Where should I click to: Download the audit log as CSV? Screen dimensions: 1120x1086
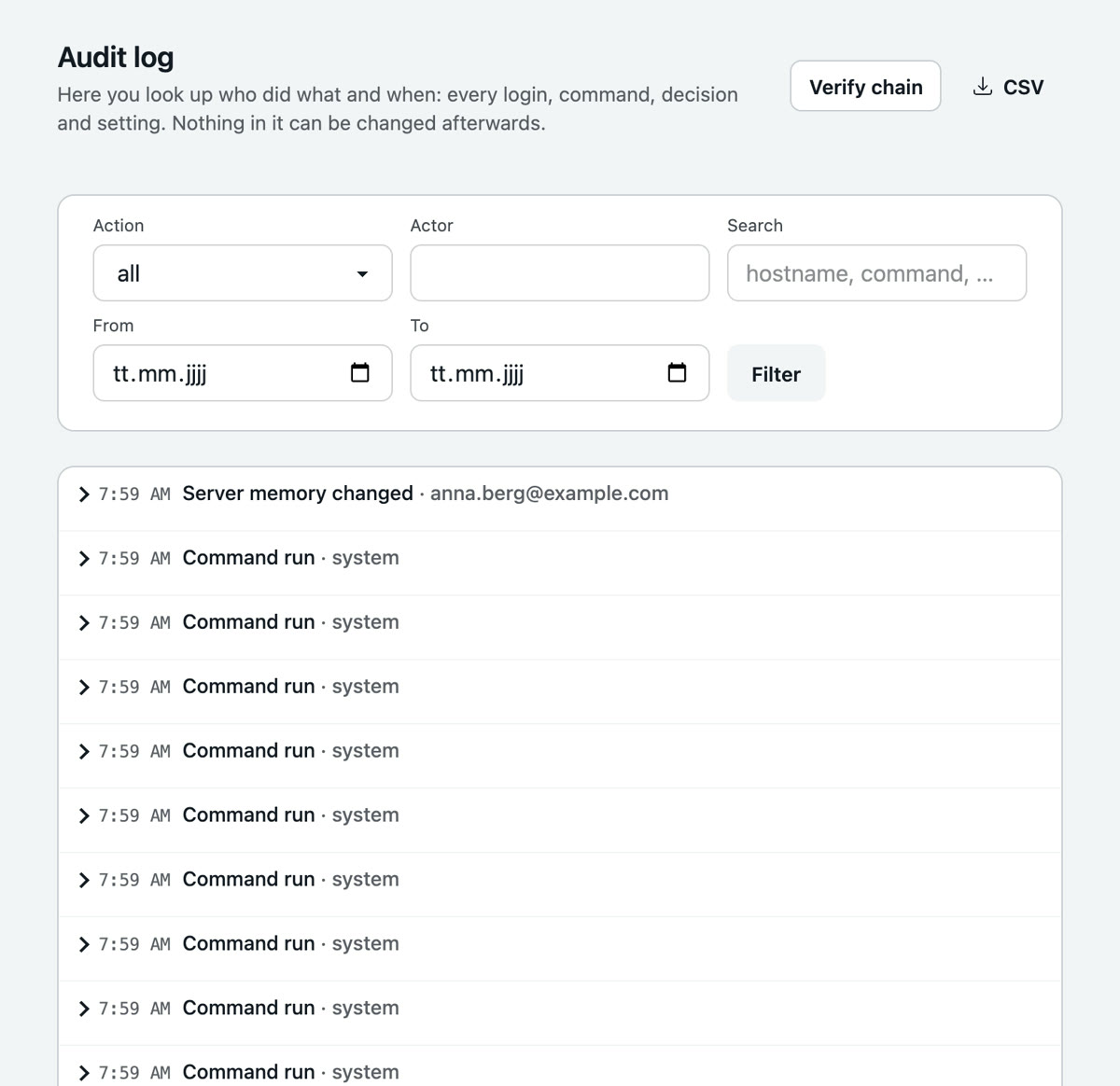tap(1008, 87)
